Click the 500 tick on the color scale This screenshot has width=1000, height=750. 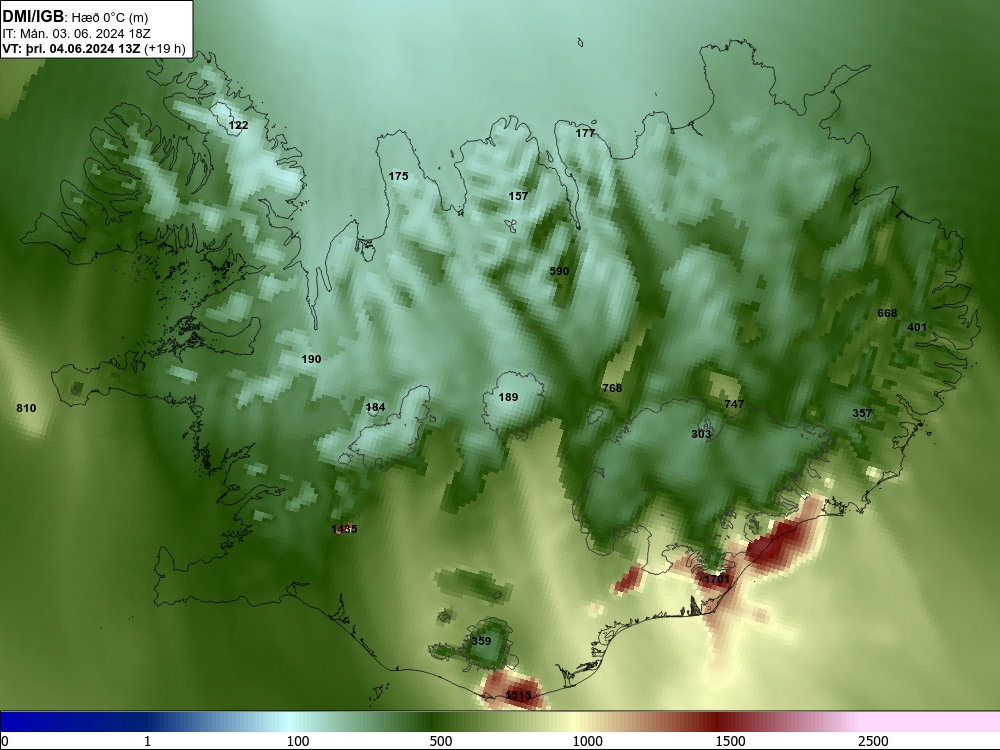pyautogui.click(x=441, y=741)
